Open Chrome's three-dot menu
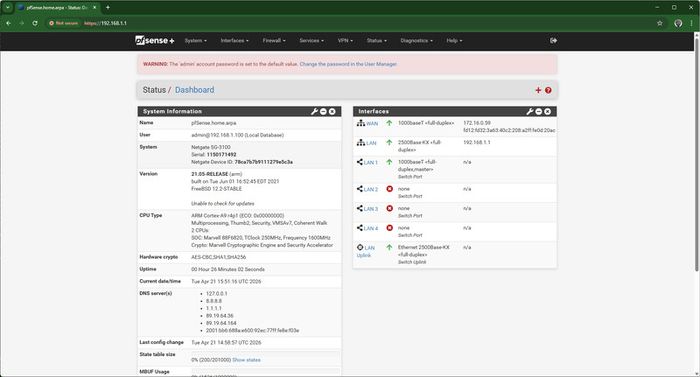This screenshot has height=377, width=700. (x=692, y=23)
